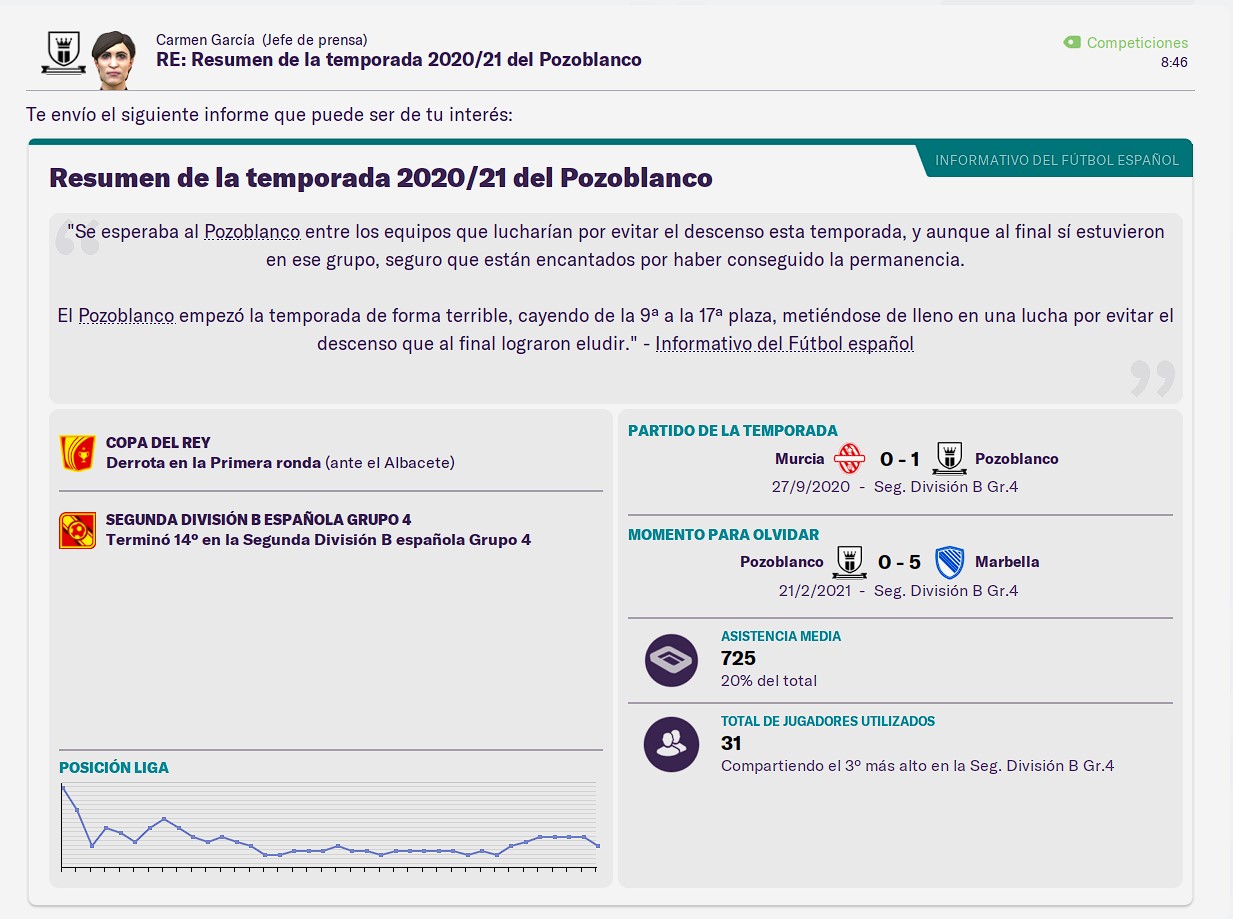
Task: Click Compartiendo el 3º más alto text
Action: (917, 766)
